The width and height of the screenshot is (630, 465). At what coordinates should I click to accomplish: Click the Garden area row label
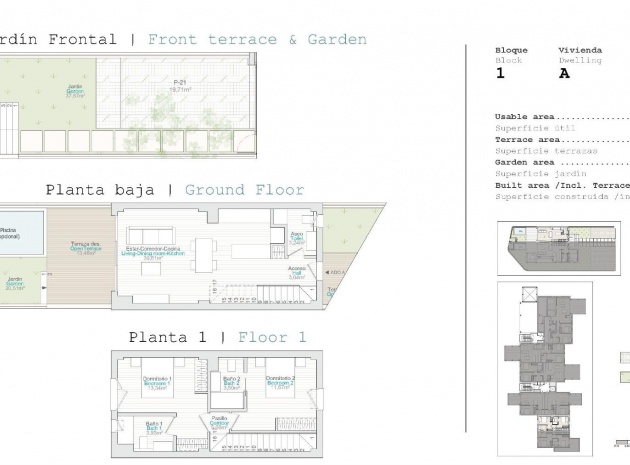[525, 162]
